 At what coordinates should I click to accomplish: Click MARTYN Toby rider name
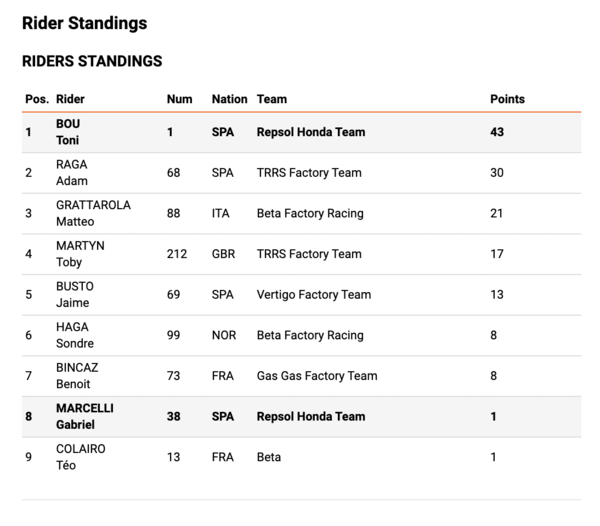pos(80,254)
